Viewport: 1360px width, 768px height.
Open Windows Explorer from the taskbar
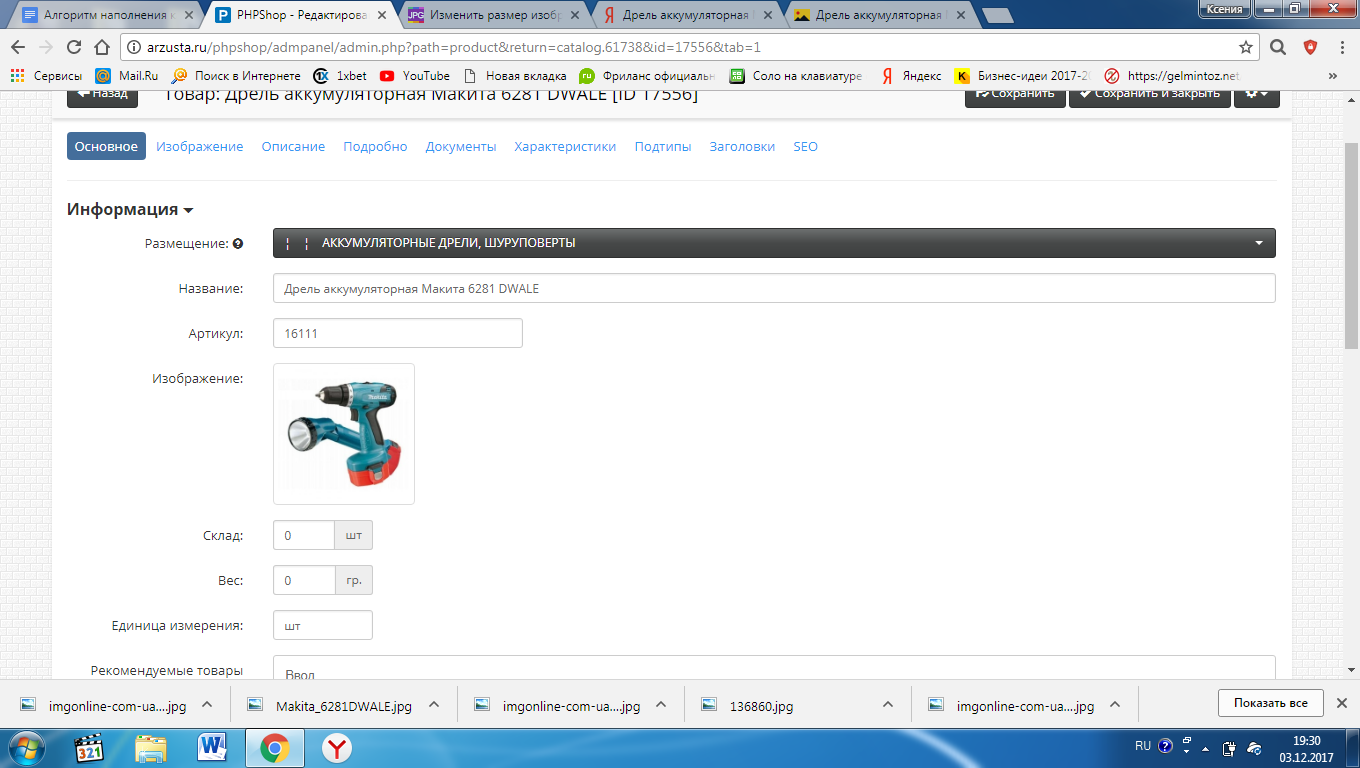tap(151, 747)
